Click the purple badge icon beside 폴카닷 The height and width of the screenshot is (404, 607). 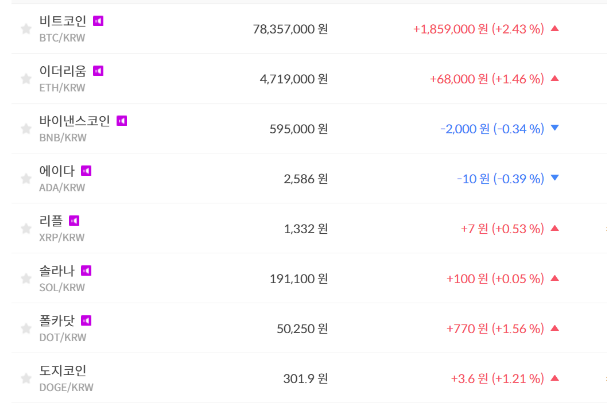coord(86,321)
